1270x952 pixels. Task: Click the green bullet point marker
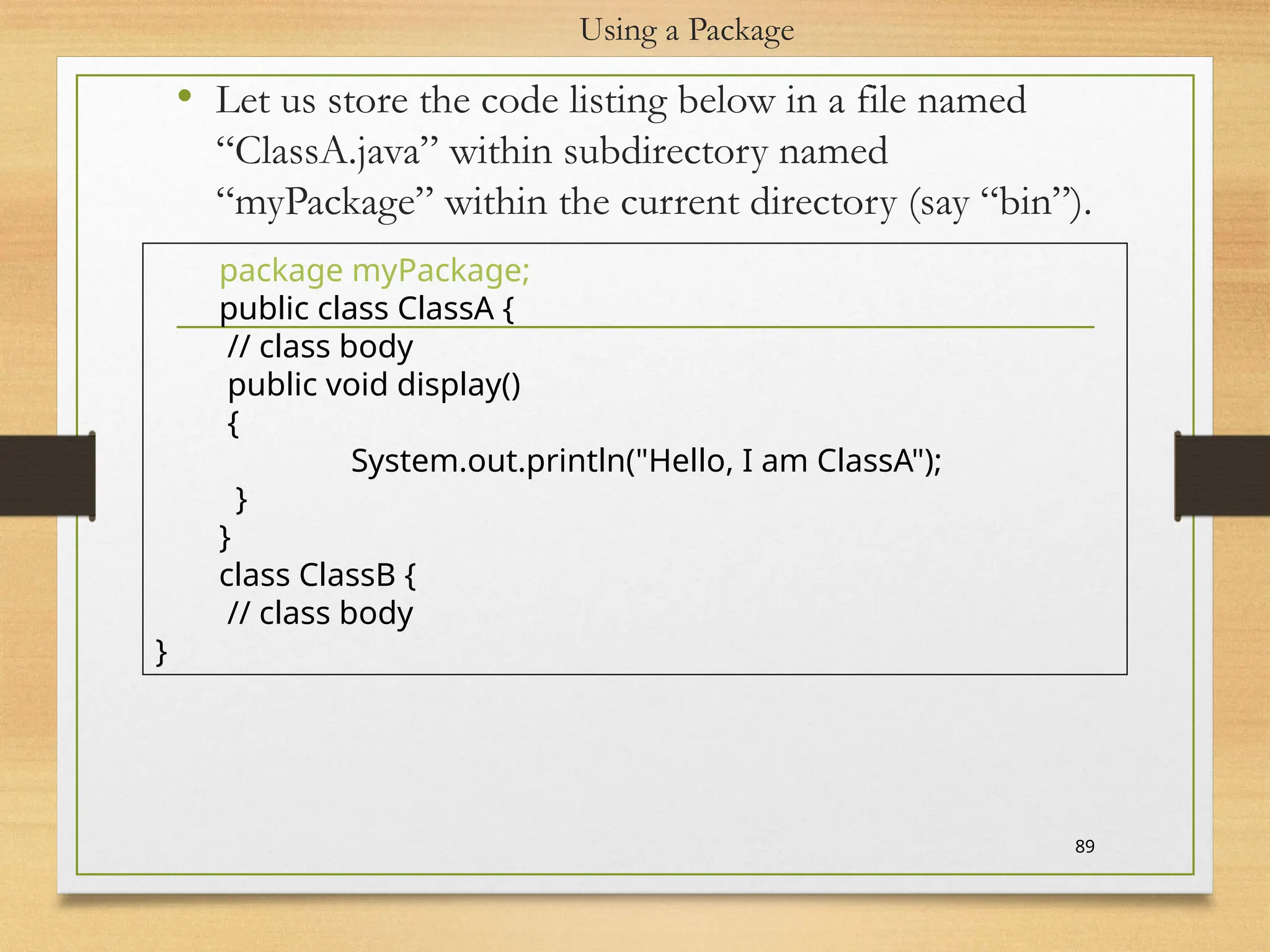click(184, 96)
